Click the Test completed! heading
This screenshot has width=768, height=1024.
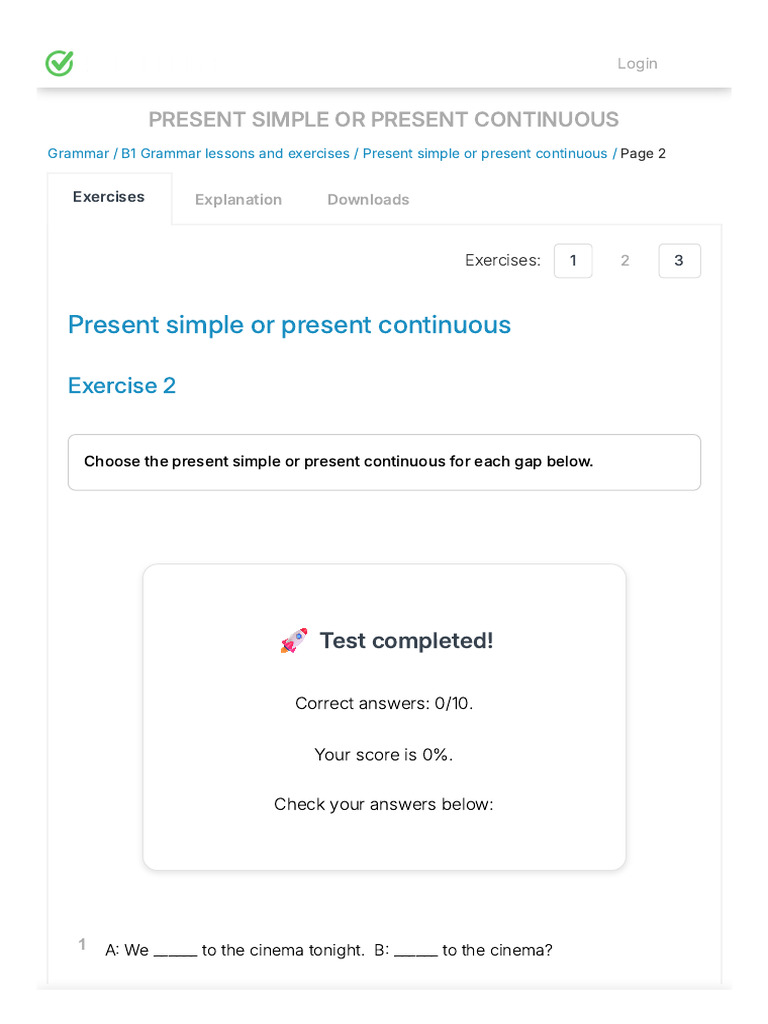click(x=406, y=641)
